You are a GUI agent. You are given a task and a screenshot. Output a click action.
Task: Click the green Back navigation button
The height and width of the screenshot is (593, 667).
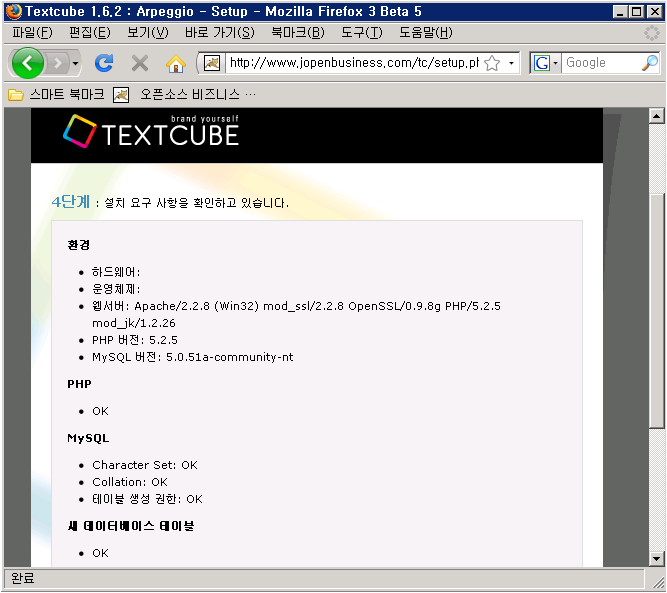28,63
